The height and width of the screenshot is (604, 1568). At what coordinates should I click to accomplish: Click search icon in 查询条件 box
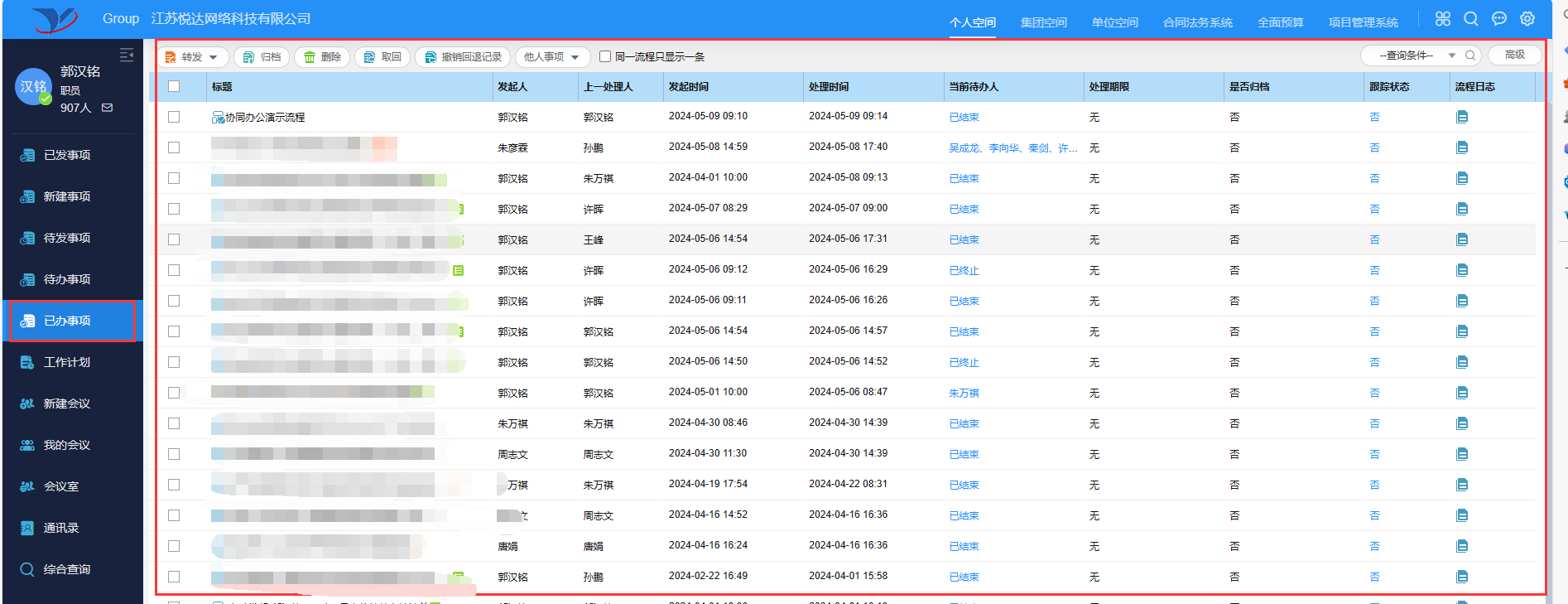pos(1470,56)
